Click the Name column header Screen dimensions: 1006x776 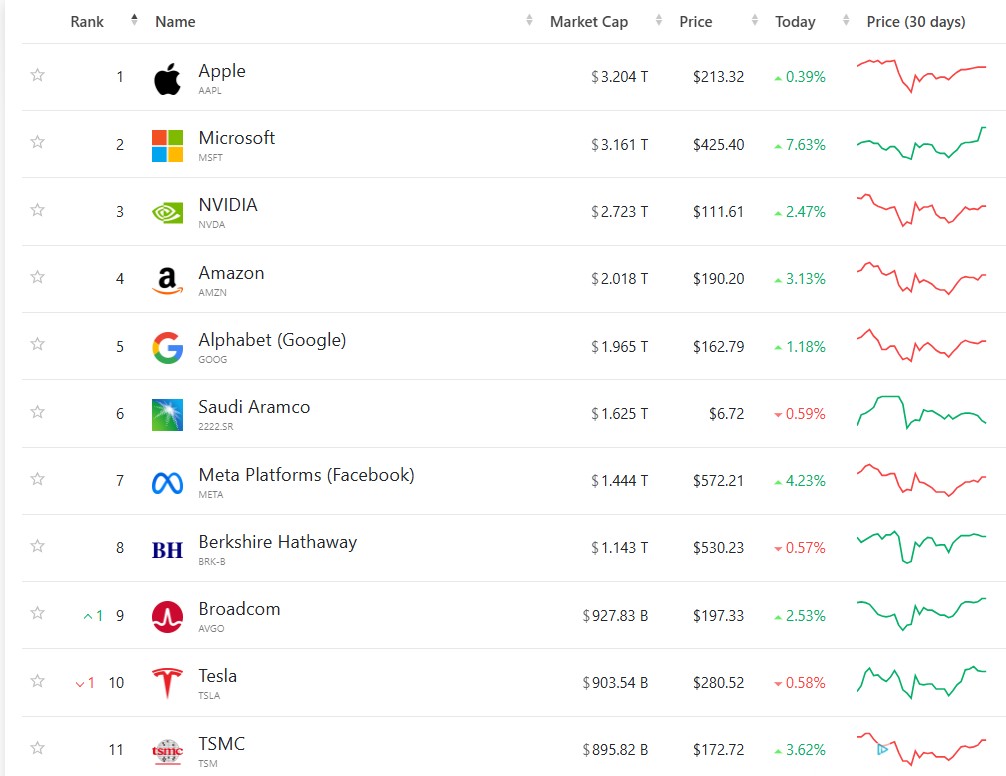point(175,22)
